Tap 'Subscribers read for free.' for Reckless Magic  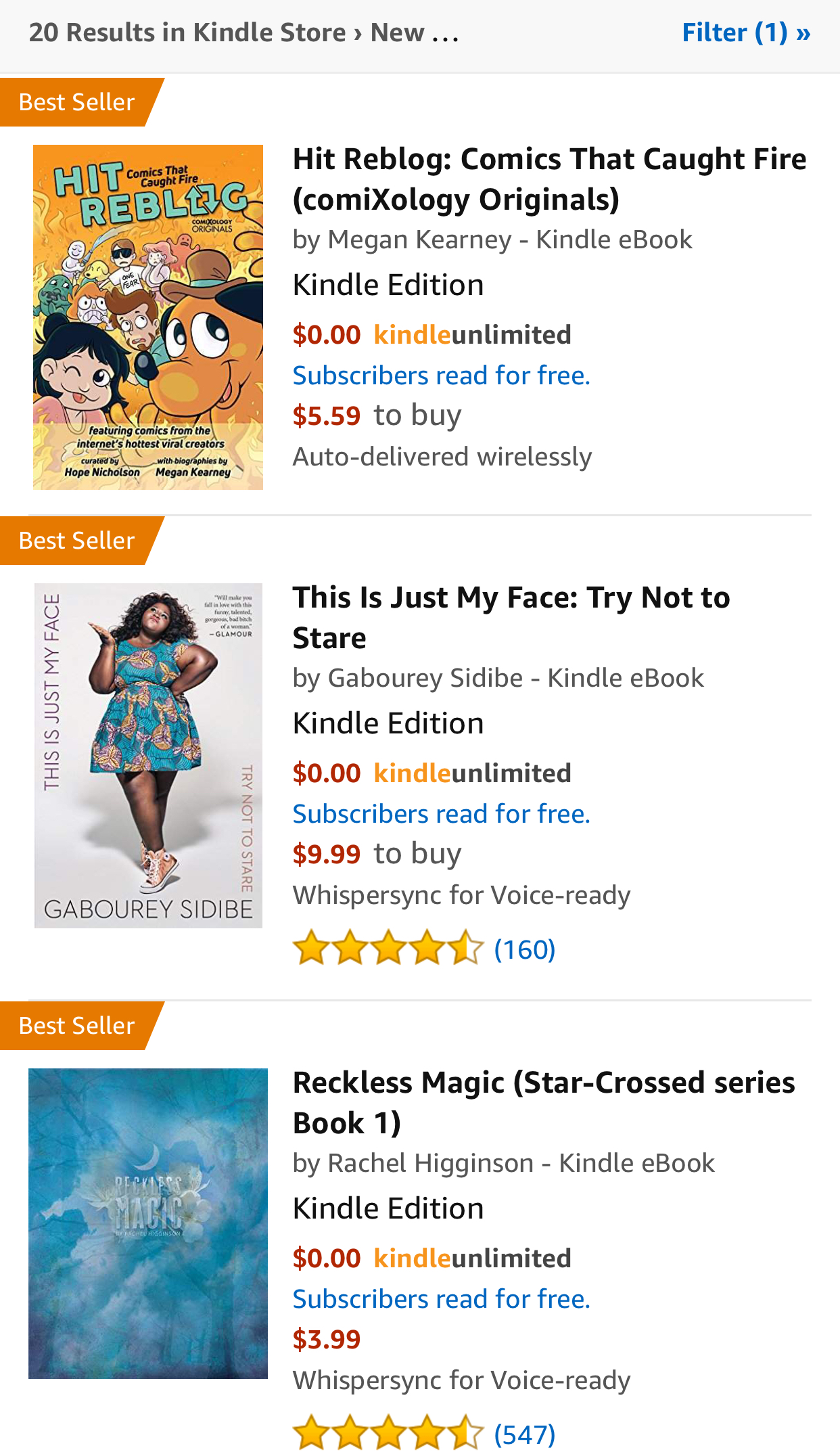441,1299
